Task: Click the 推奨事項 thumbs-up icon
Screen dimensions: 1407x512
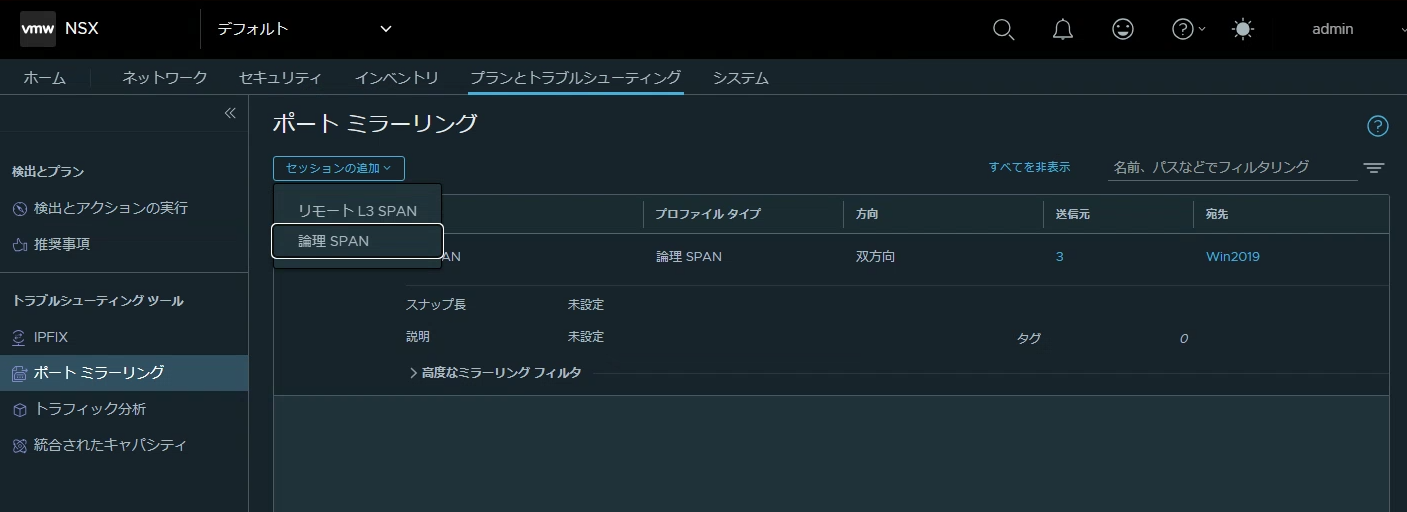Action: pos(19,244)
